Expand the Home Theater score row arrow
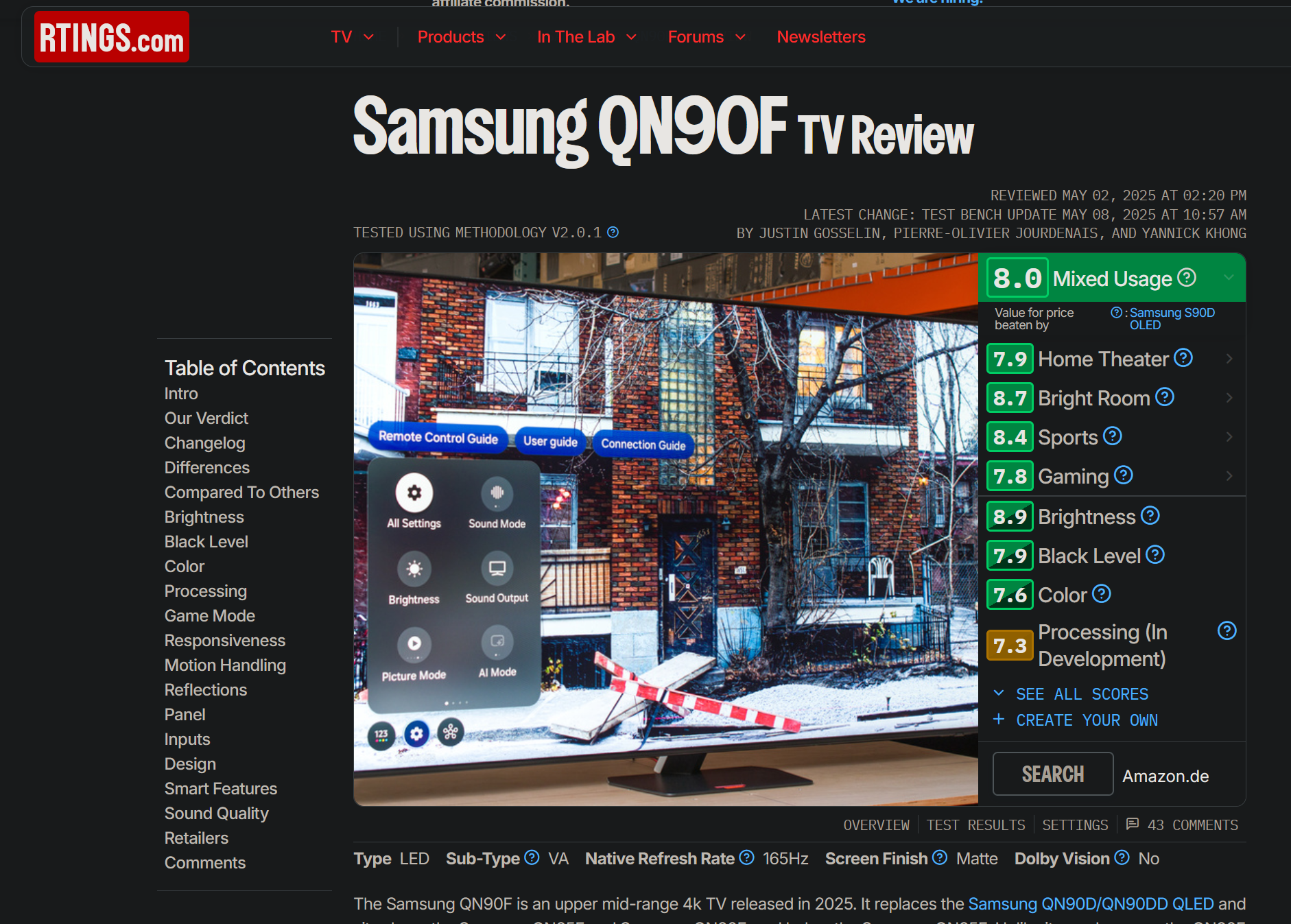This screenshot has width=1291, height=924. (1229, 359)
